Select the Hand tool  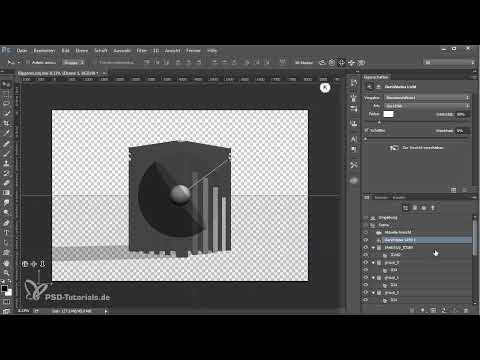pos(6,263)
